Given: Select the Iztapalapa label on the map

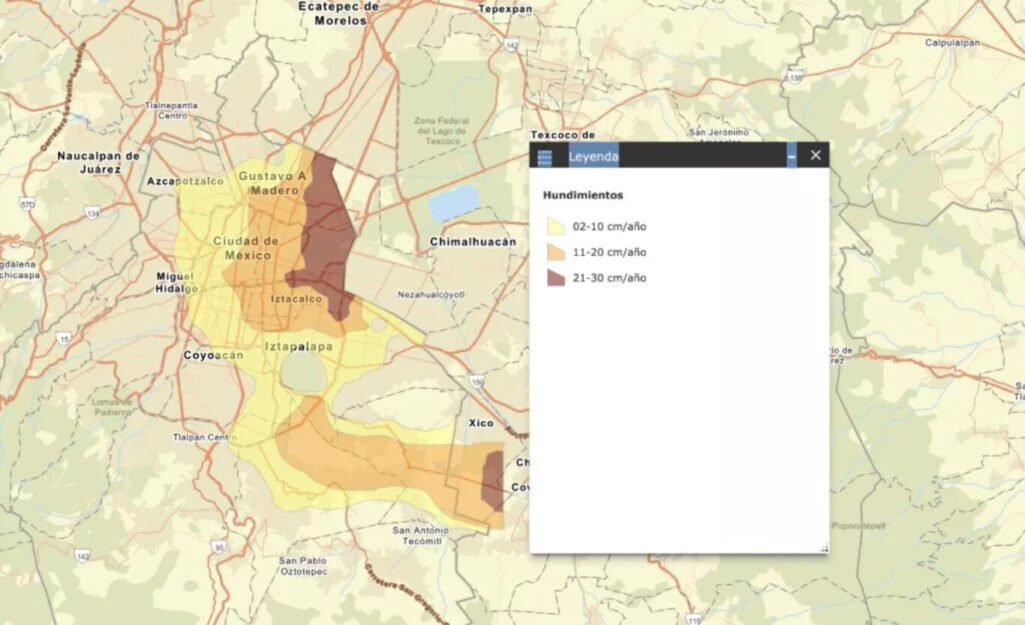Looking at the screenshot, I should [298, 347].
